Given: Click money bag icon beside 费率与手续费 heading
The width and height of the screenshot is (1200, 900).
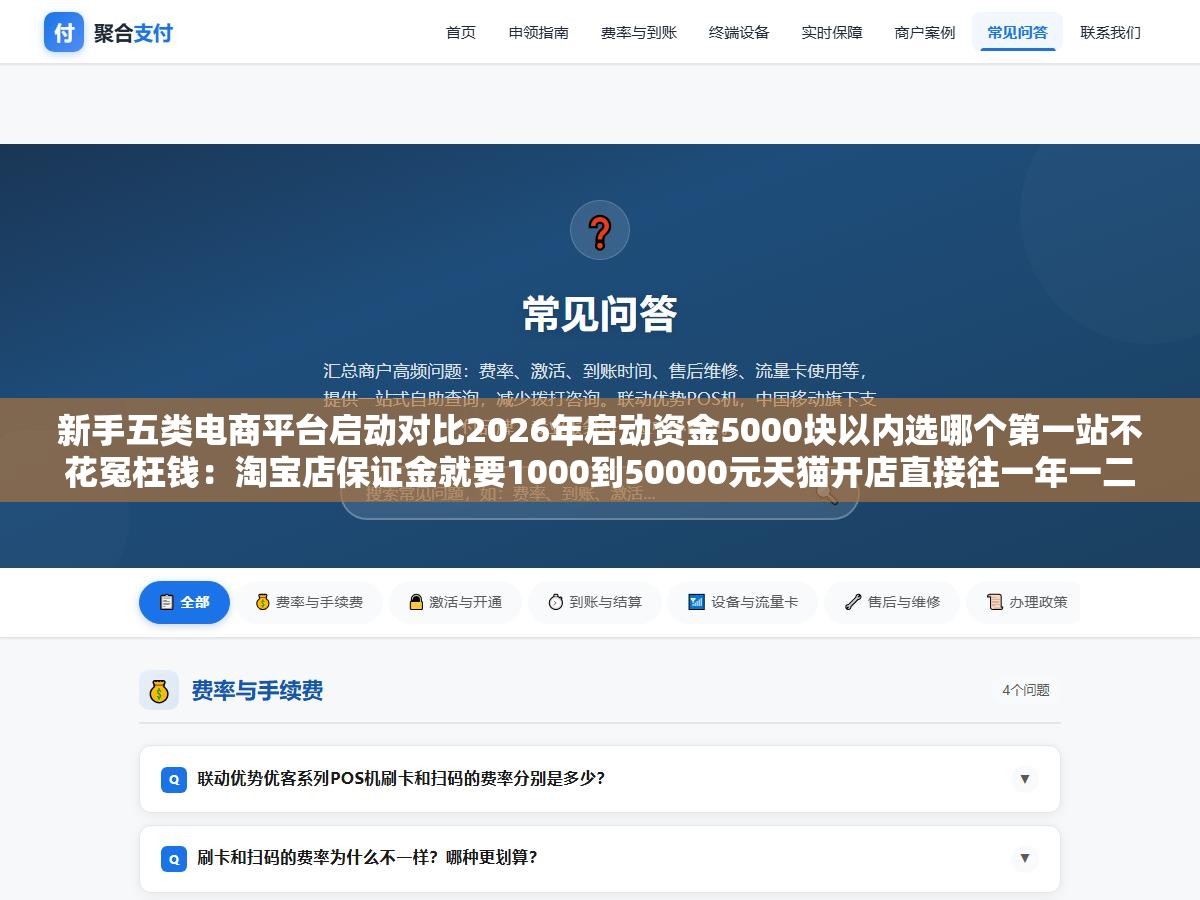Looking at the screenshot, I should (x=159, y=690).
